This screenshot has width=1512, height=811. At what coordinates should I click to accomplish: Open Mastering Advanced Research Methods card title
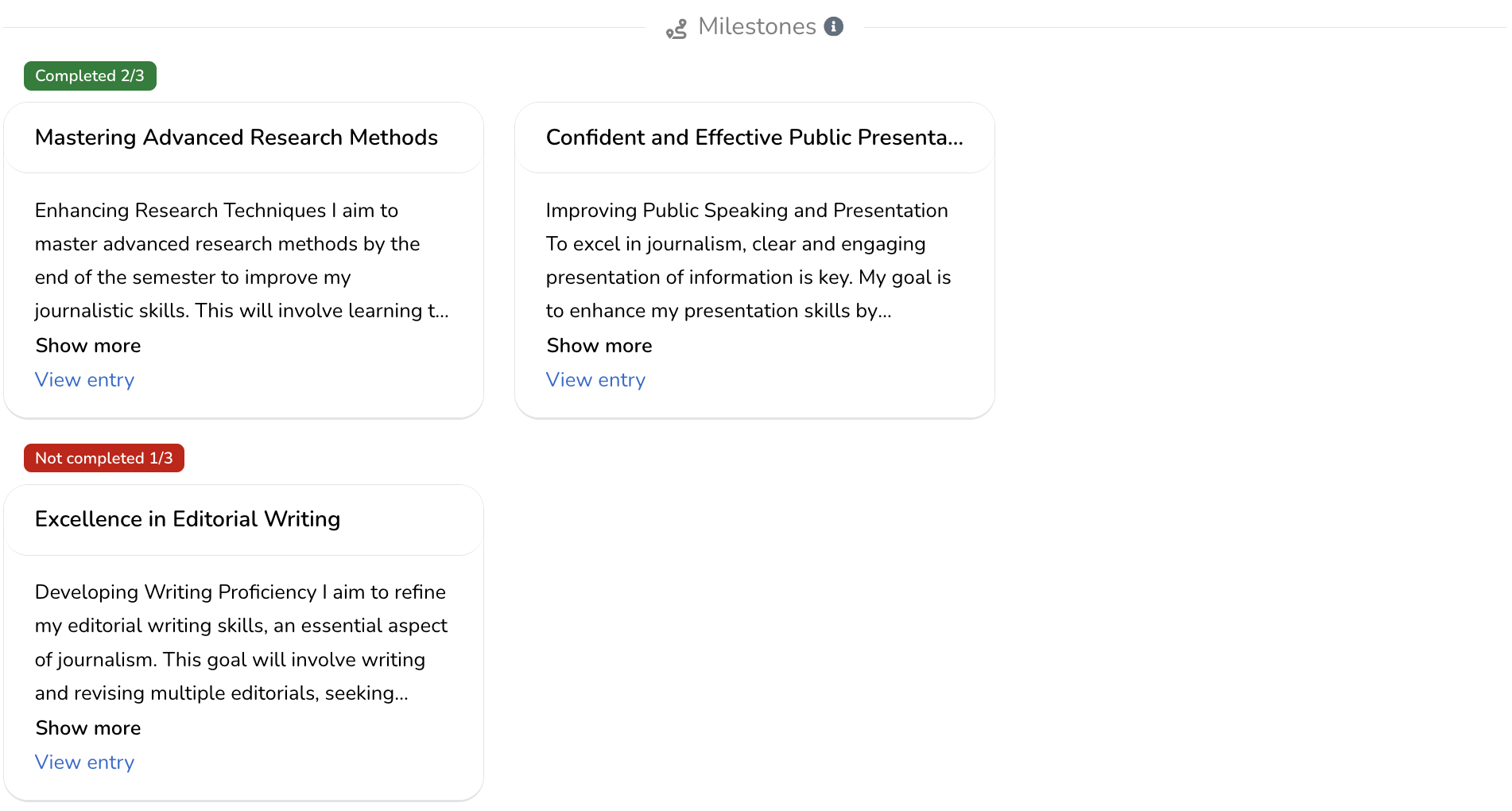click(236, 138)
